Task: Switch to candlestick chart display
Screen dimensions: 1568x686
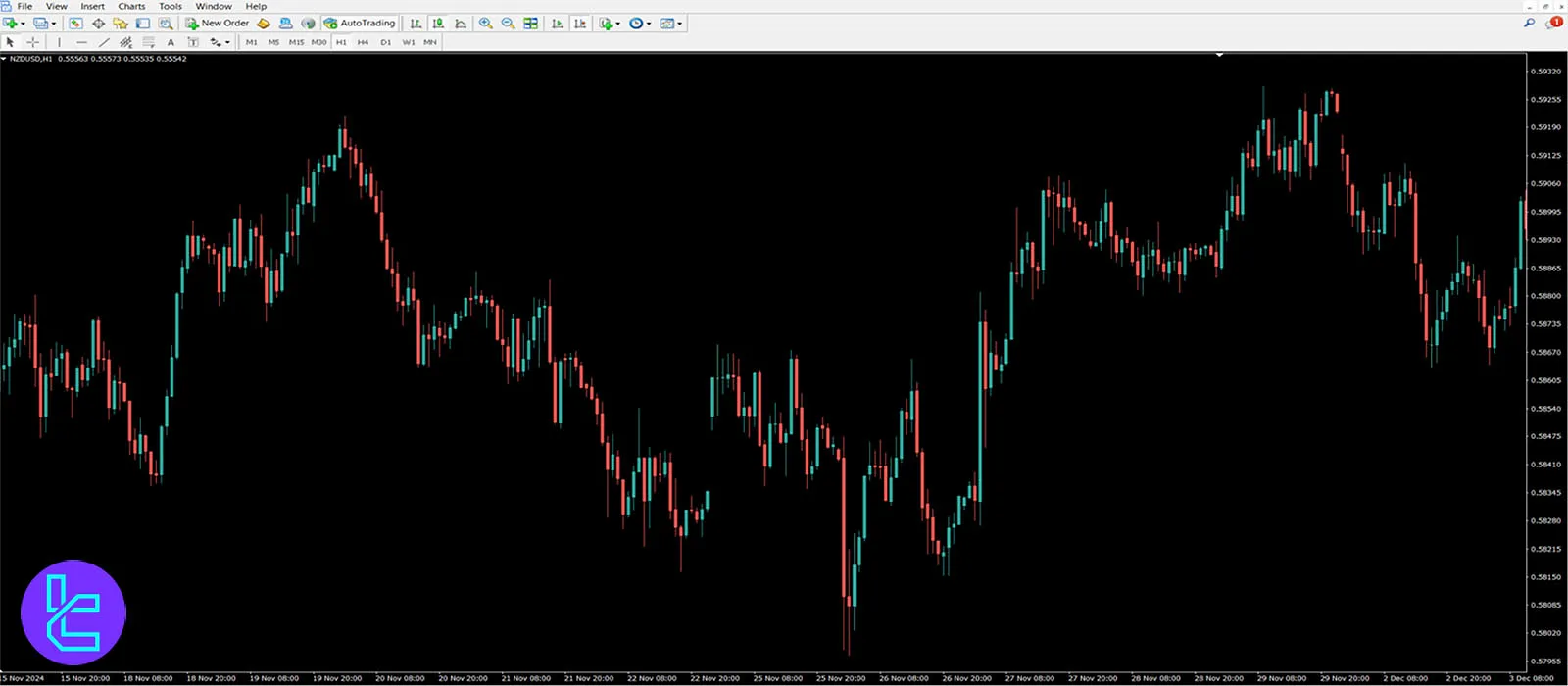Action: tap(438, 24)
